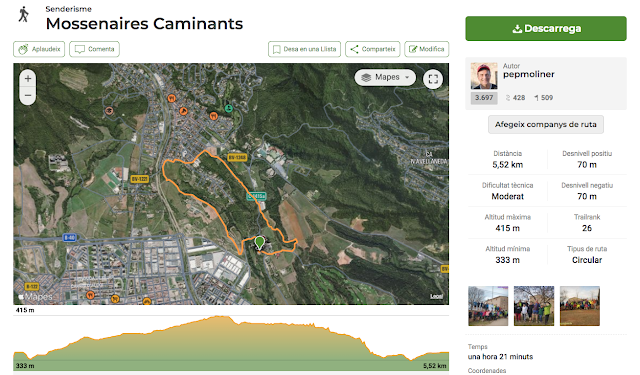Click the green start marker on the route
This screenshot has height=375, width=640.
[260, 242]
